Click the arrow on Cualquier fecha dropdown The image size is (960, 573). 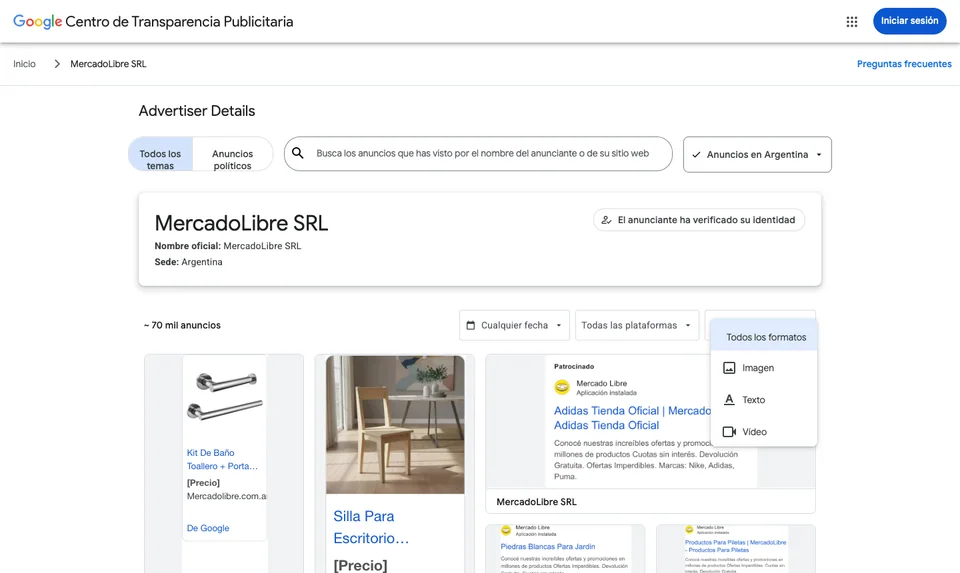coord(559,325)
